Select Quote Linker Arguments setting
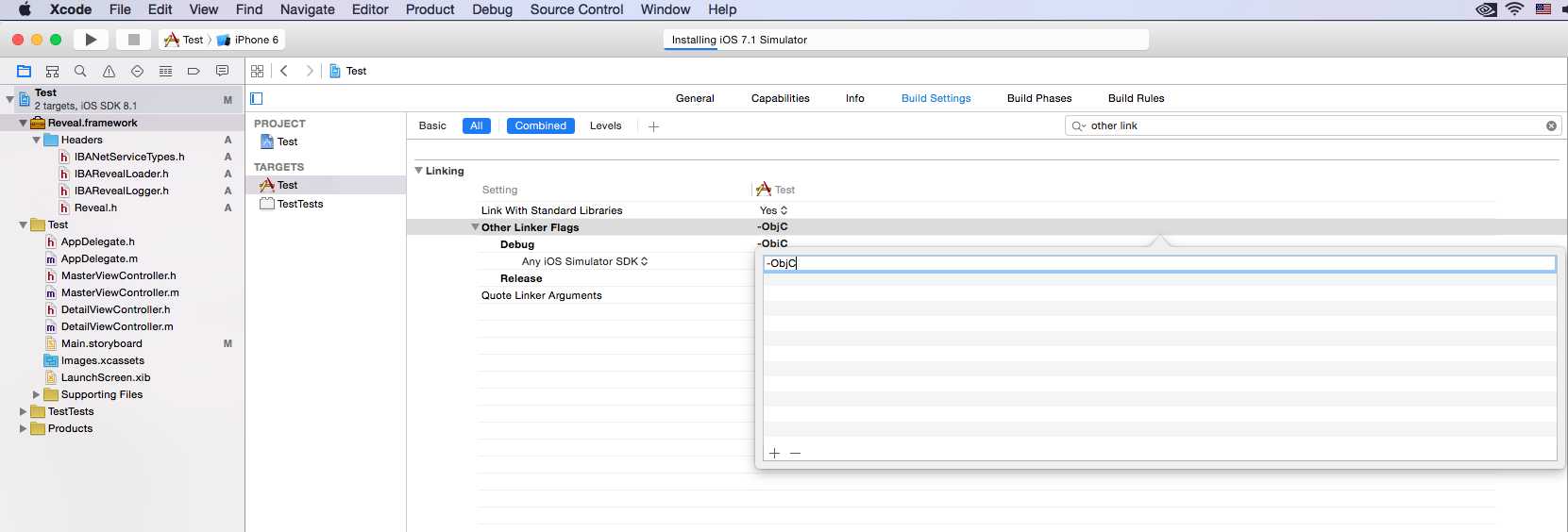Image resolution: width=1568 pixels, height=532 pixels. 541,295
